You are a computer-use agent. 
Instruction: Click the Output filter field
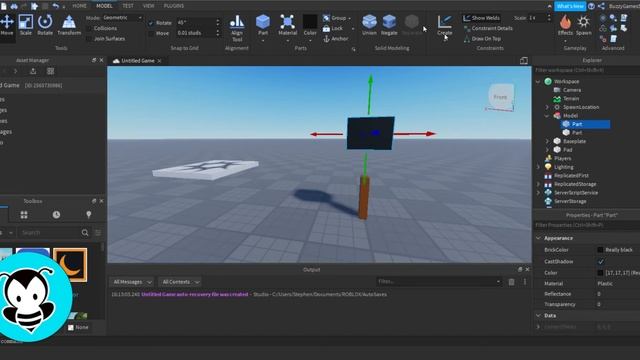point(438,282)
